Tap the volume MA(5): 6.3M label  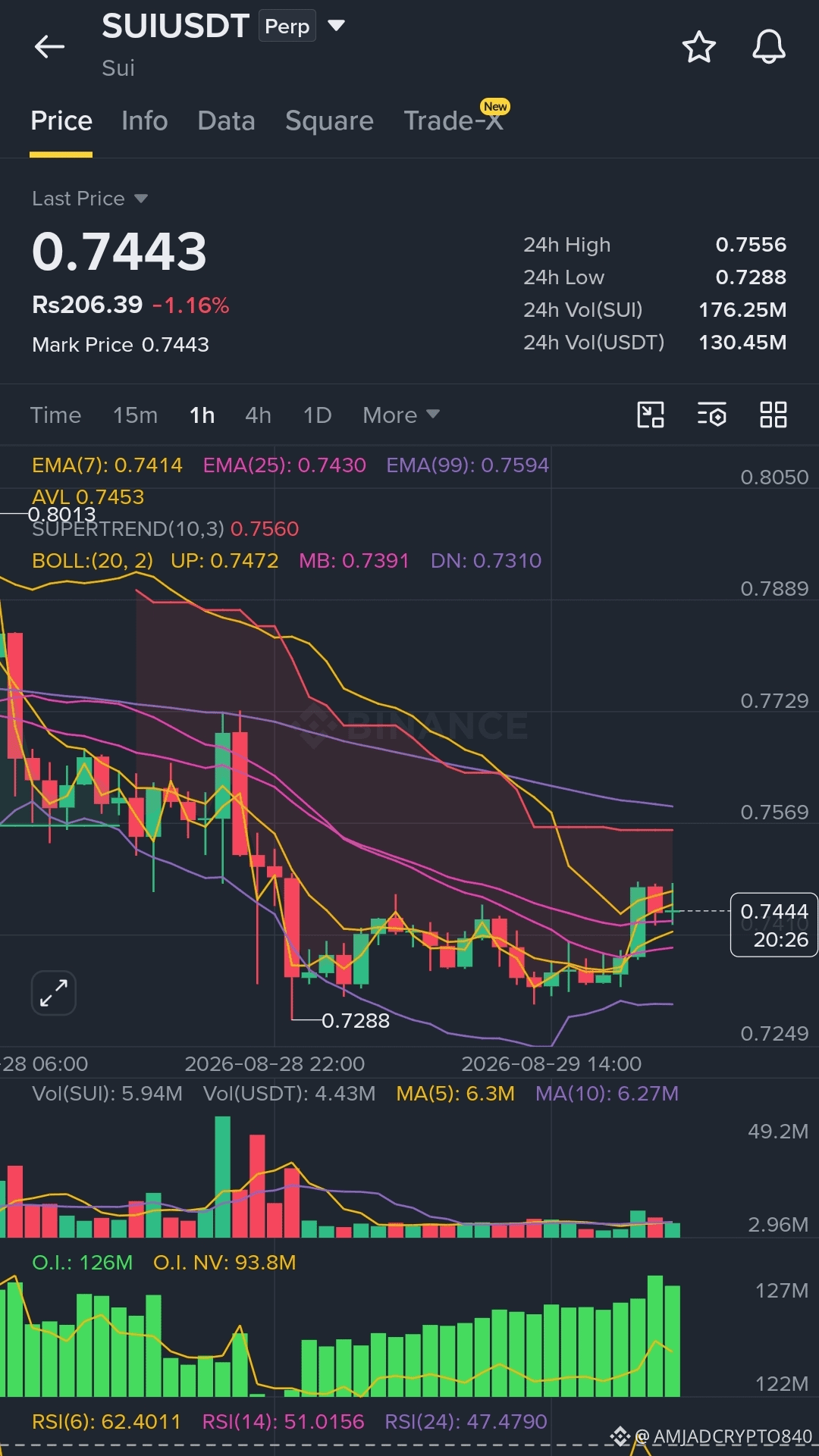click(x=455, y=1094)
